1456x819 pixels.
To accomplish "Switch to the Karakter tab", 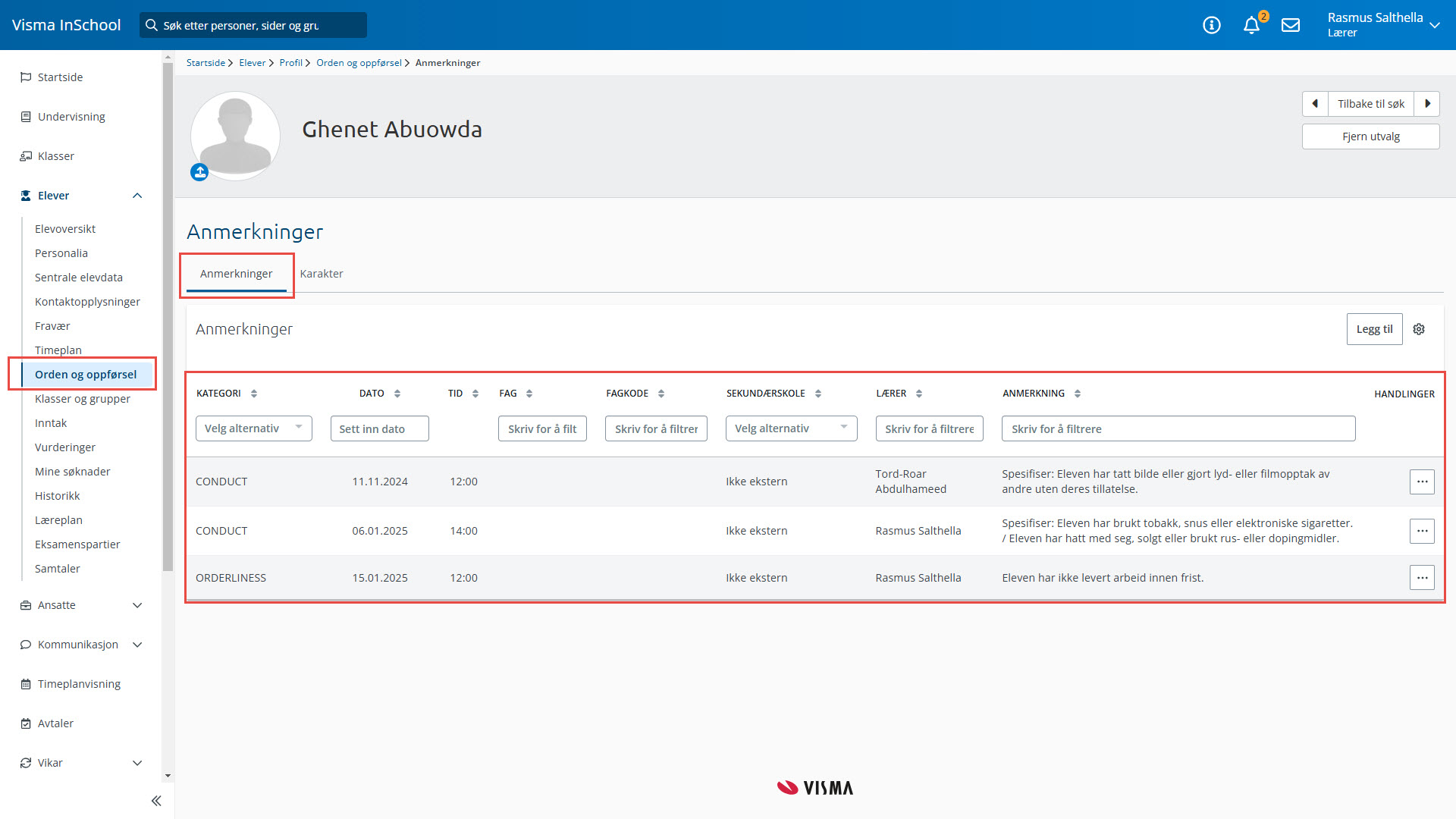I will (322, 274).
